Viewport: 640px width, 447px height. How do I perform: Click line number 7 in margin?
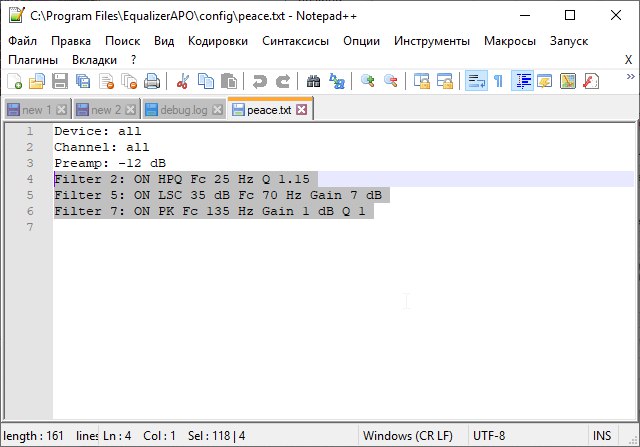[x=30, y=227]
